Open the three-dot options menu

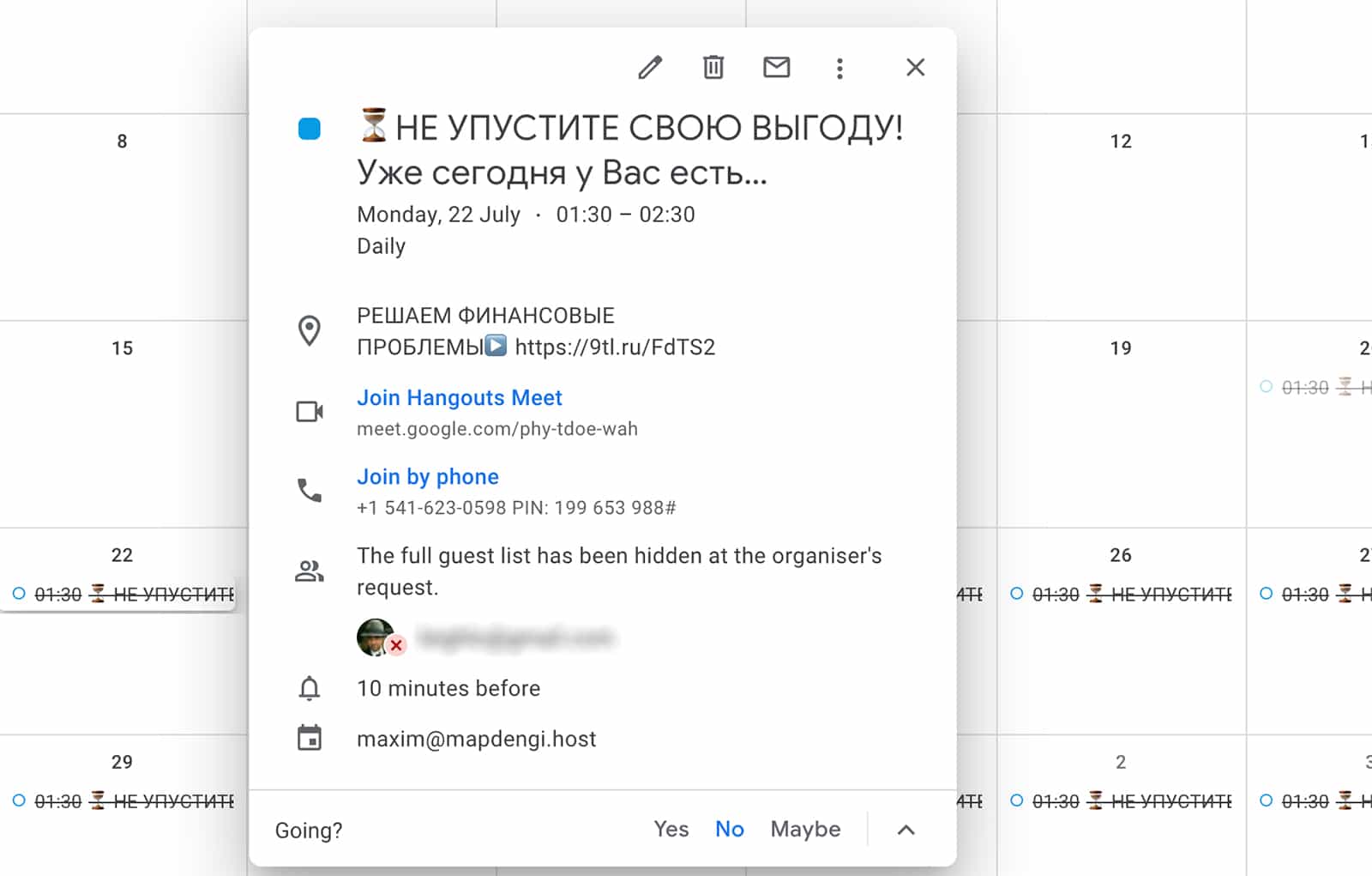click(x=839, y=69)
